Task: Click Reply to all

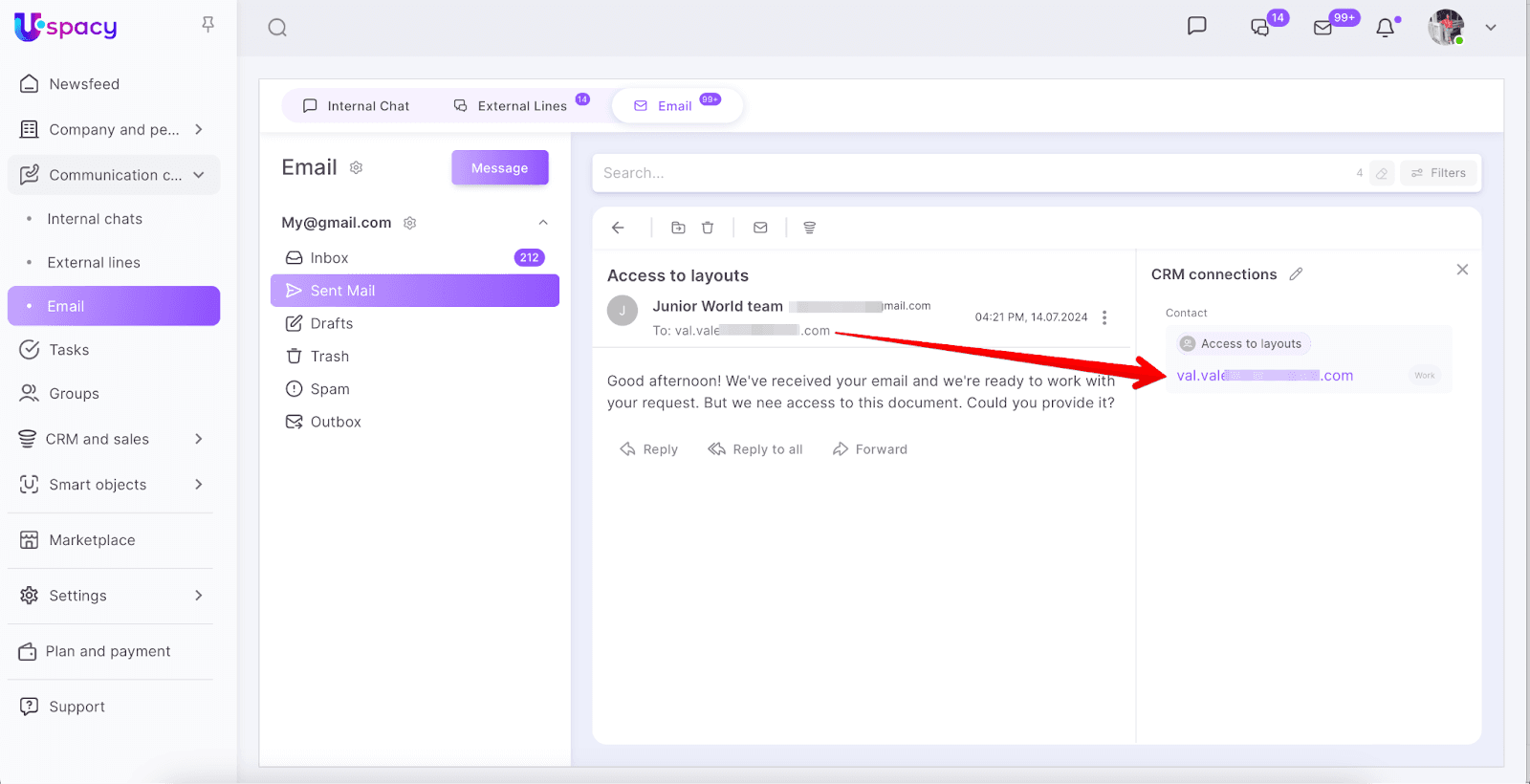Action: click(755, 449)
